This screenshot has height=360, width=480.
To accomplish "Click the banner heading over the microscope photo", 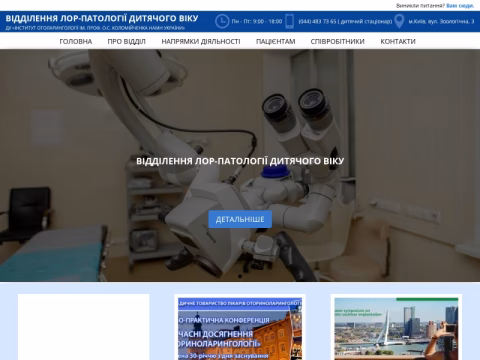I will 240,161.
